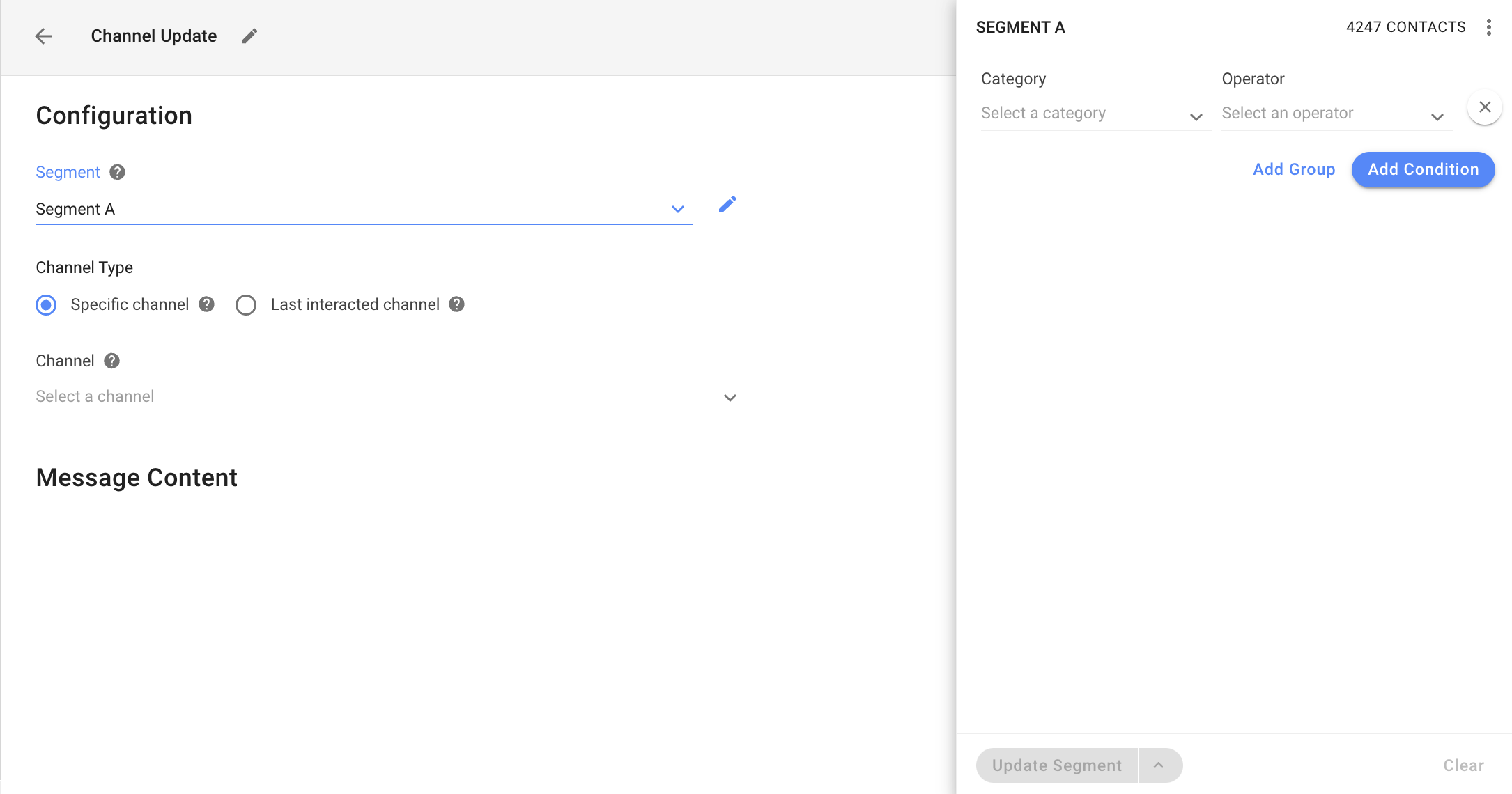Screen dimensions: 1512x794
Task: Click the back arrow to navigate away
Action: point(42,36)
